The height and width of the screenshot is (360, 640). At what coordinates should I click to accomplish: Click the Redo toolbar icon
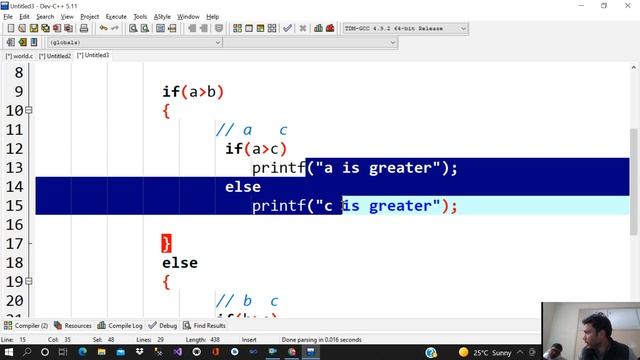point(115,28)
